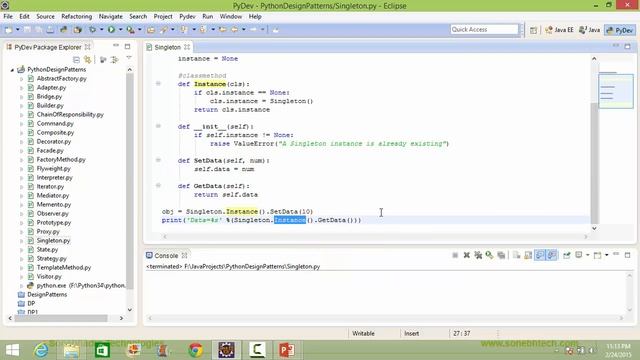Open PowerPoint from the taskbar
This screenshot has width=640, height=360.
point(287,350)
